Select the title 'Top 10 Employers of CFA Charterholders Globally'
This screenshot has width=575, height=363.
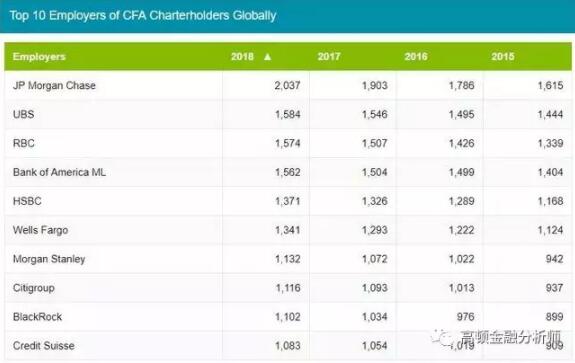point(143,15)
